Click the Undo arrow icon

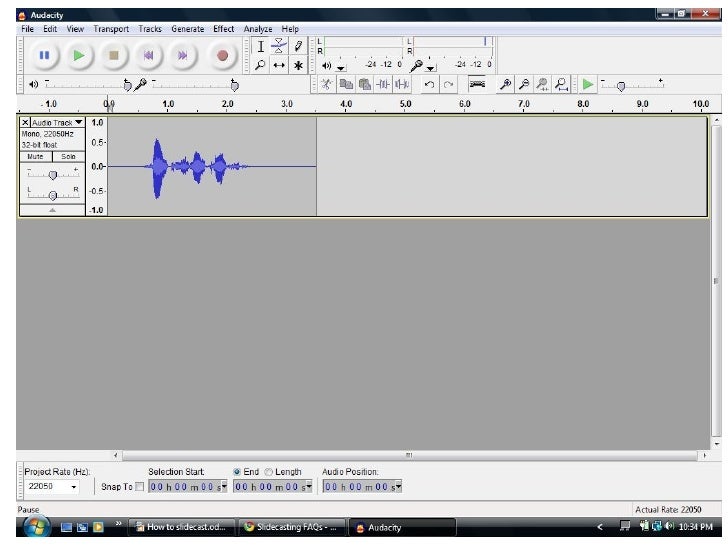point(429,85)
